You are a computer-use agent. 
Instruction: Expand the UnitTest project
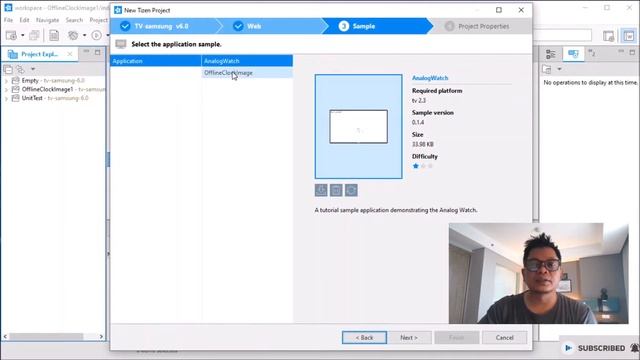(x=6, y=98)
